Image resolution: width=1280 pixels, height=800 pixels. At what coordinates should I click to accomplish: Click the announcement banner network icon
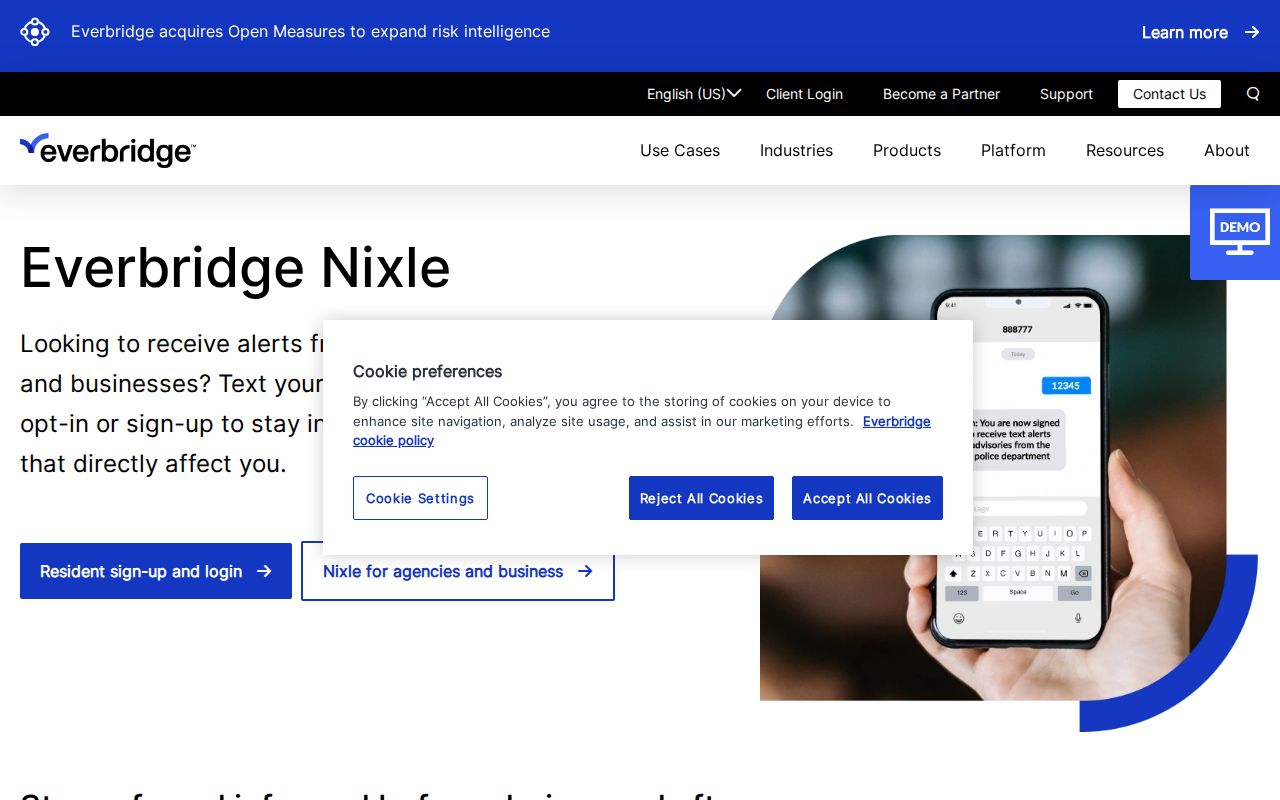(x=35, y=32)
